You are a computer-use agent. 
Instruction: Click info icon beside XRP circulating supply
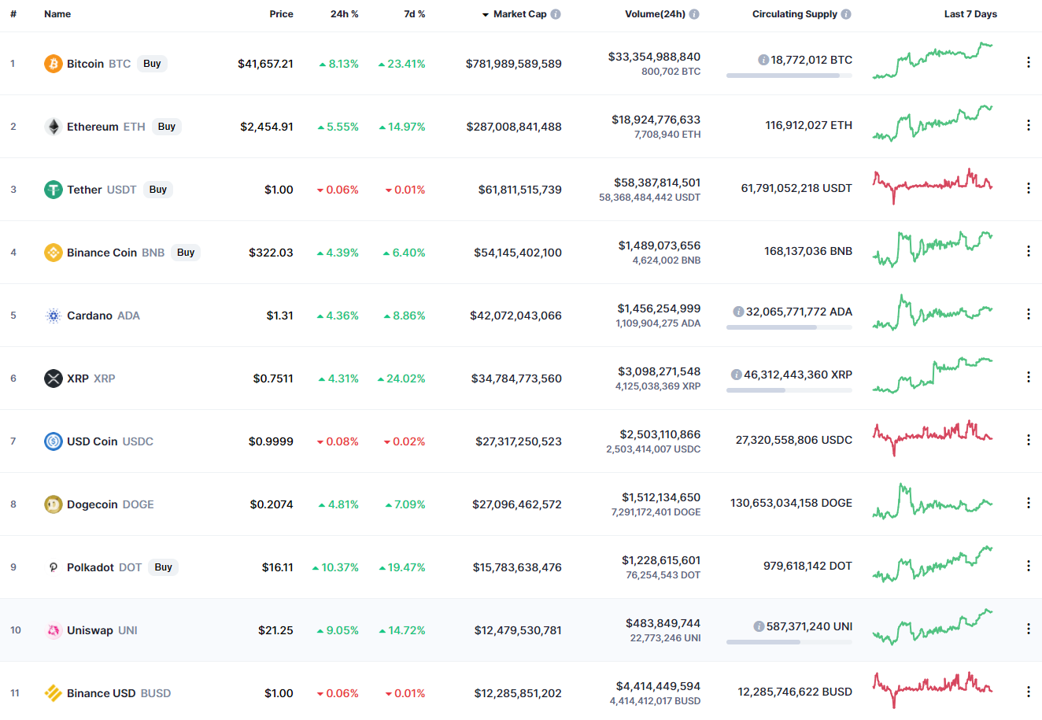click(x=736, y=375)
